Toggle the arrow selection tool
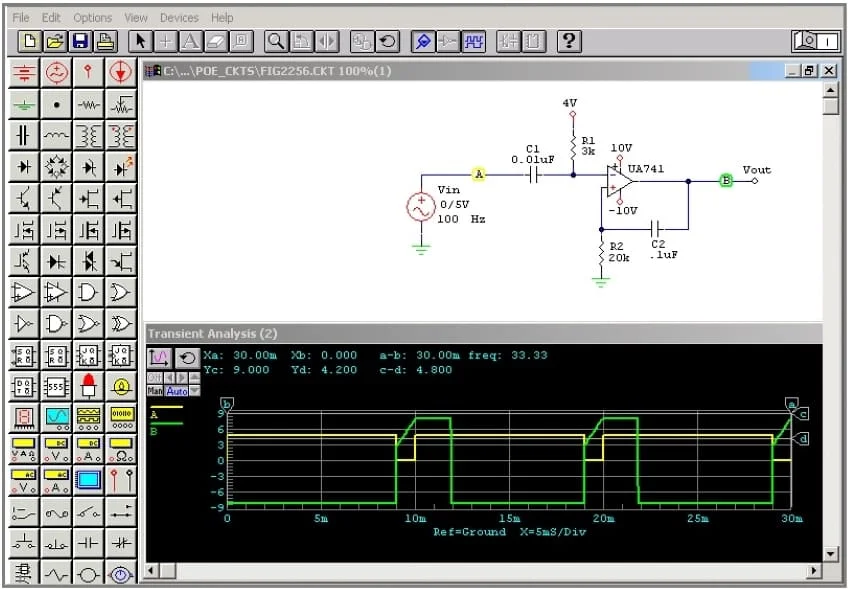The width and height of the screenshot is (850, 589). tap(140, 41)
